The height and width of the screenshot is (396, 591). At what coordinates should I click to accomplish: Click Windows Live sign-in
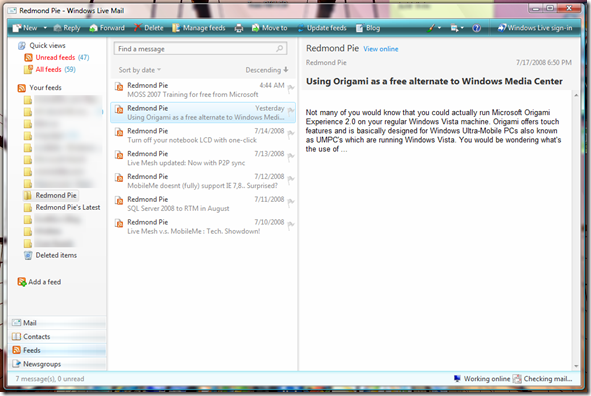535,28
